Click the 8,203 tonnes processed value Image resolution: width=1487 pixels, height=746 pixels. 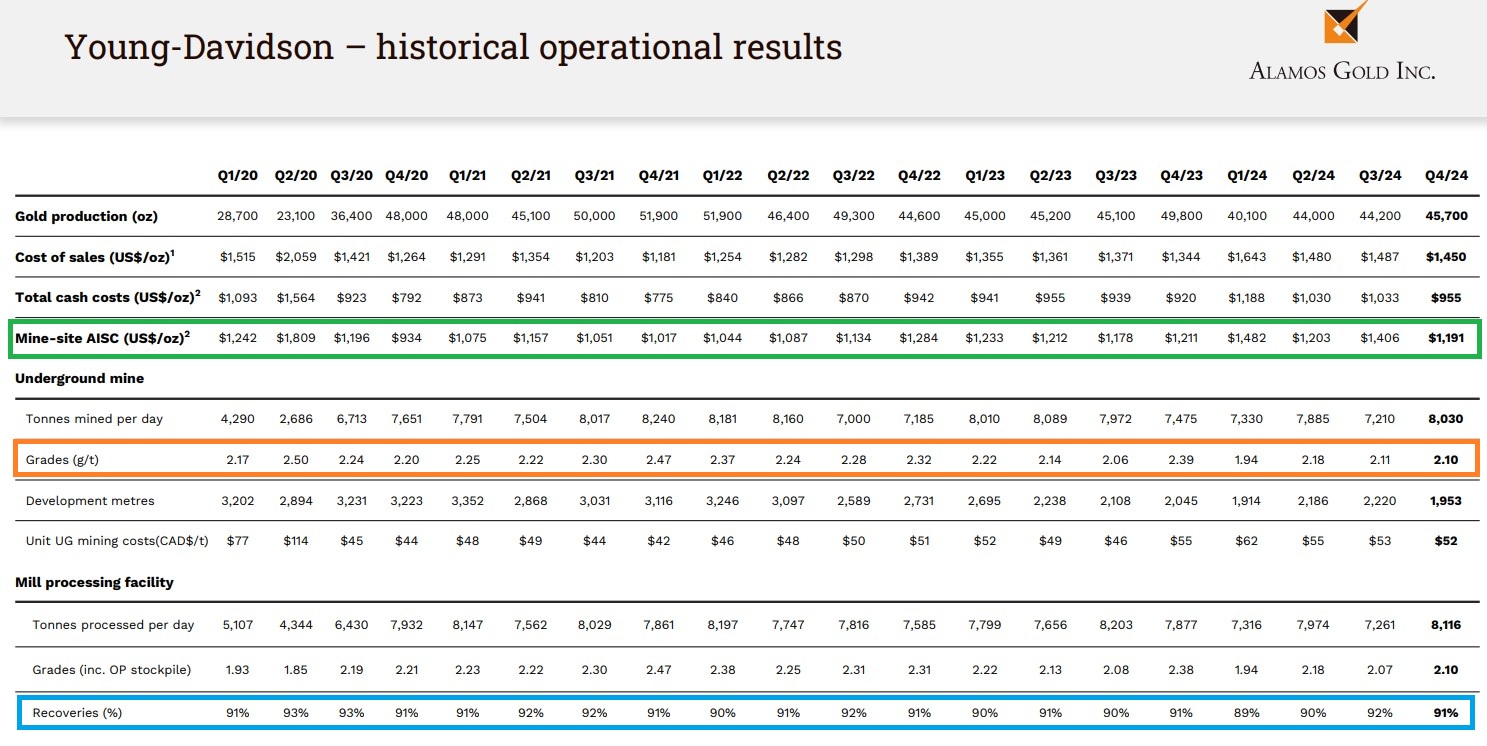pos(1116,625)
